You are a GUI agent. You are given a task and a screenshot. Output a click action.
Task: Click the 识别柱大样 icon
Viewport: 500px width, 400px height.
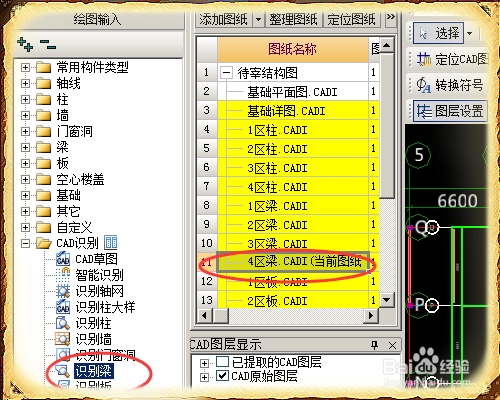(63, 307)
